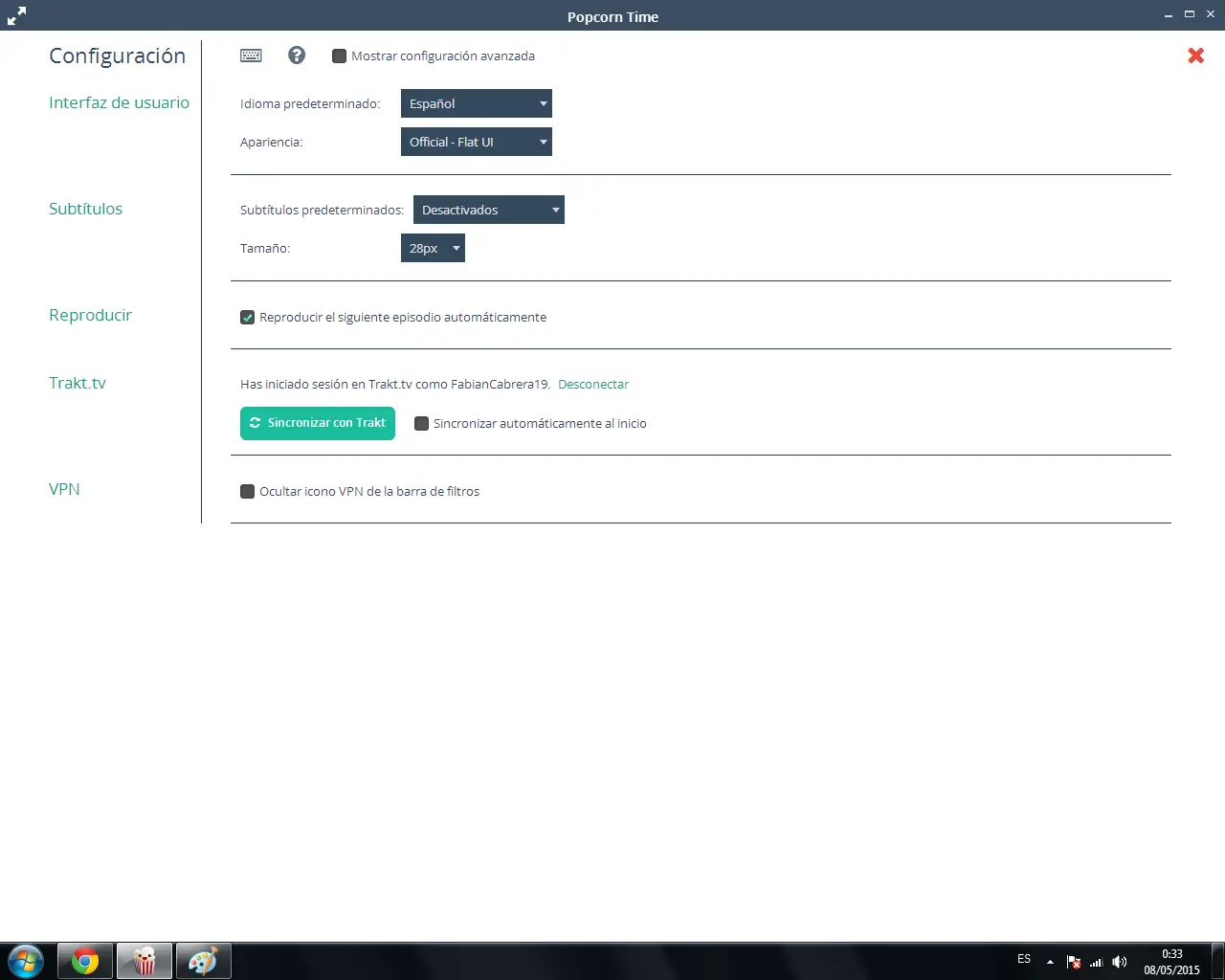Close the Popcorn Time window

[x=1211, y=14]
